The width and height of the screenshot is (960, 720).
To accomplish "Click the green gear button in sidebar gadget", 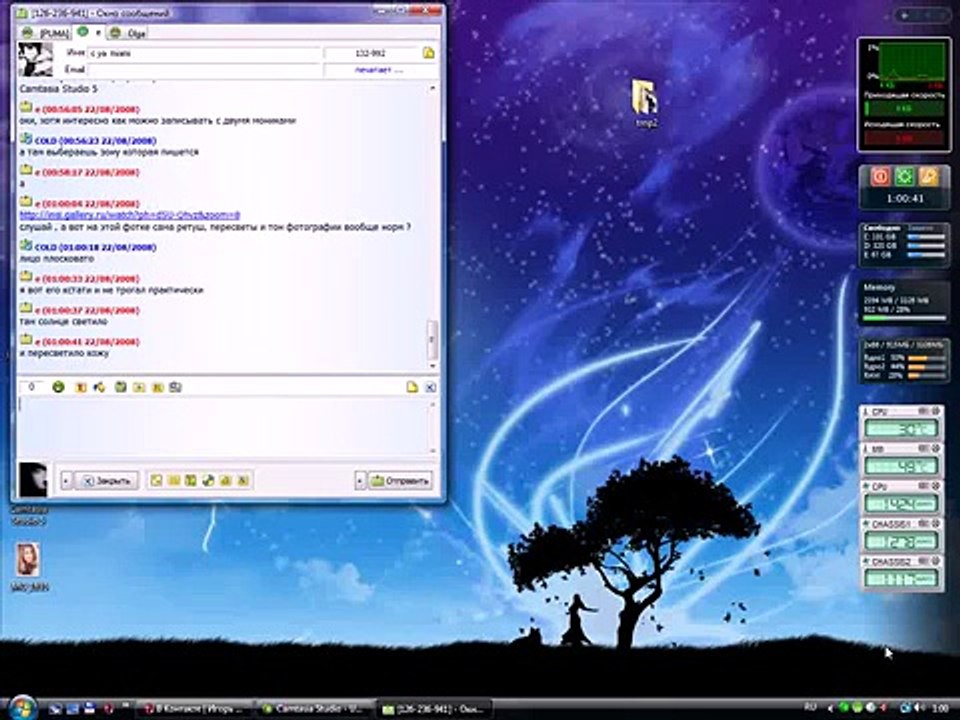I will pos(904,177).
